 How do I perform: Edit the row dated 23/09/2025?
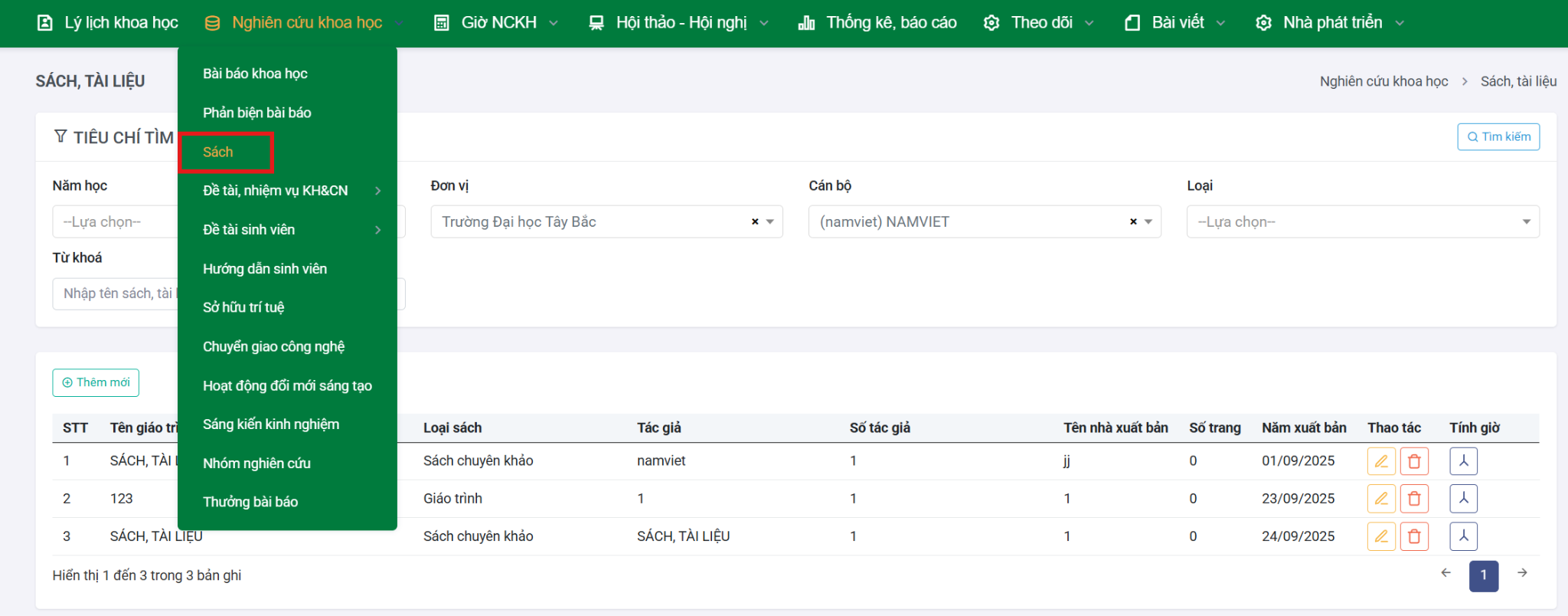(x=1381, y=499)
